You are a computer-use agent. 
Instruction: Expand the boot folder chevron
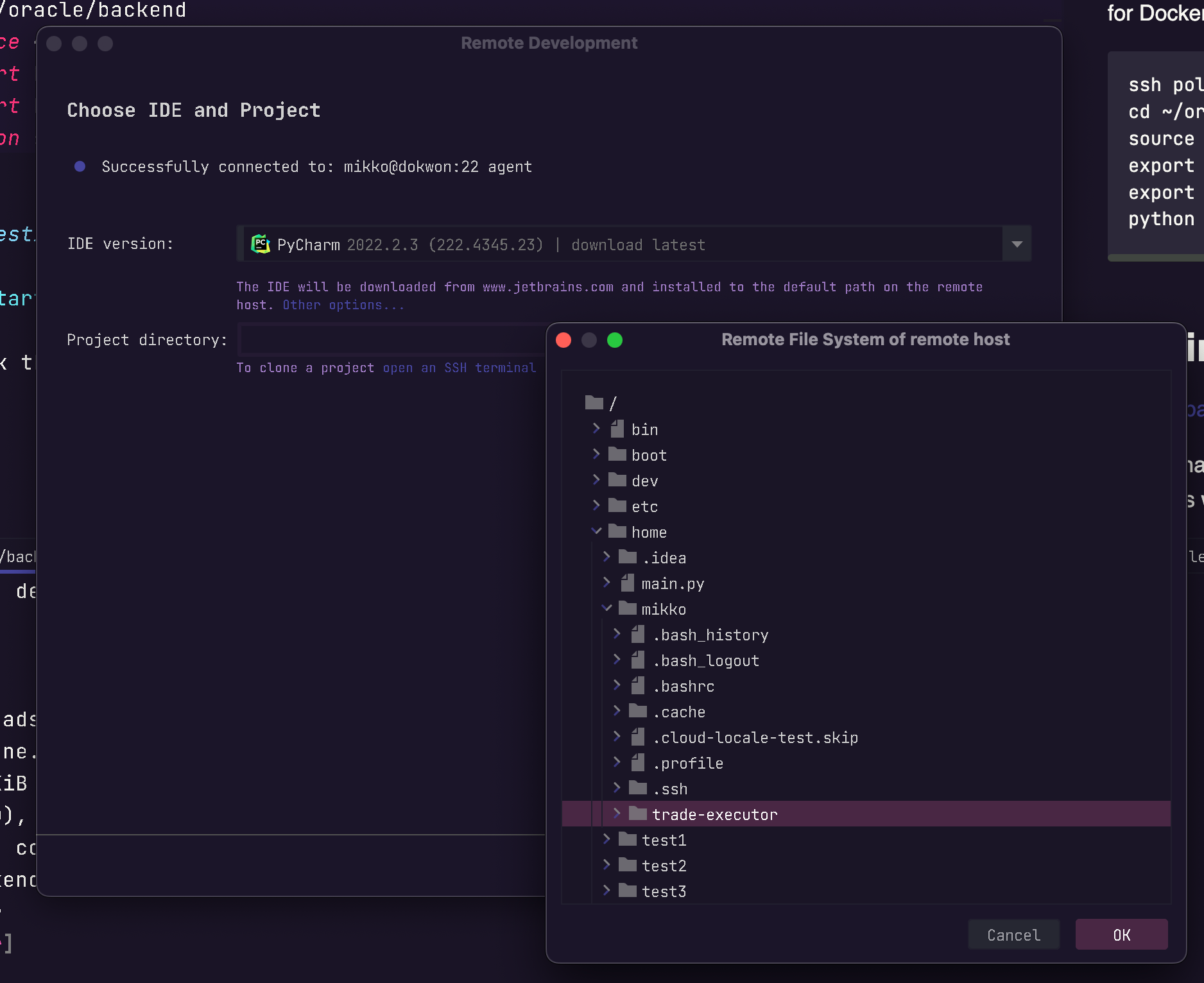596,454
